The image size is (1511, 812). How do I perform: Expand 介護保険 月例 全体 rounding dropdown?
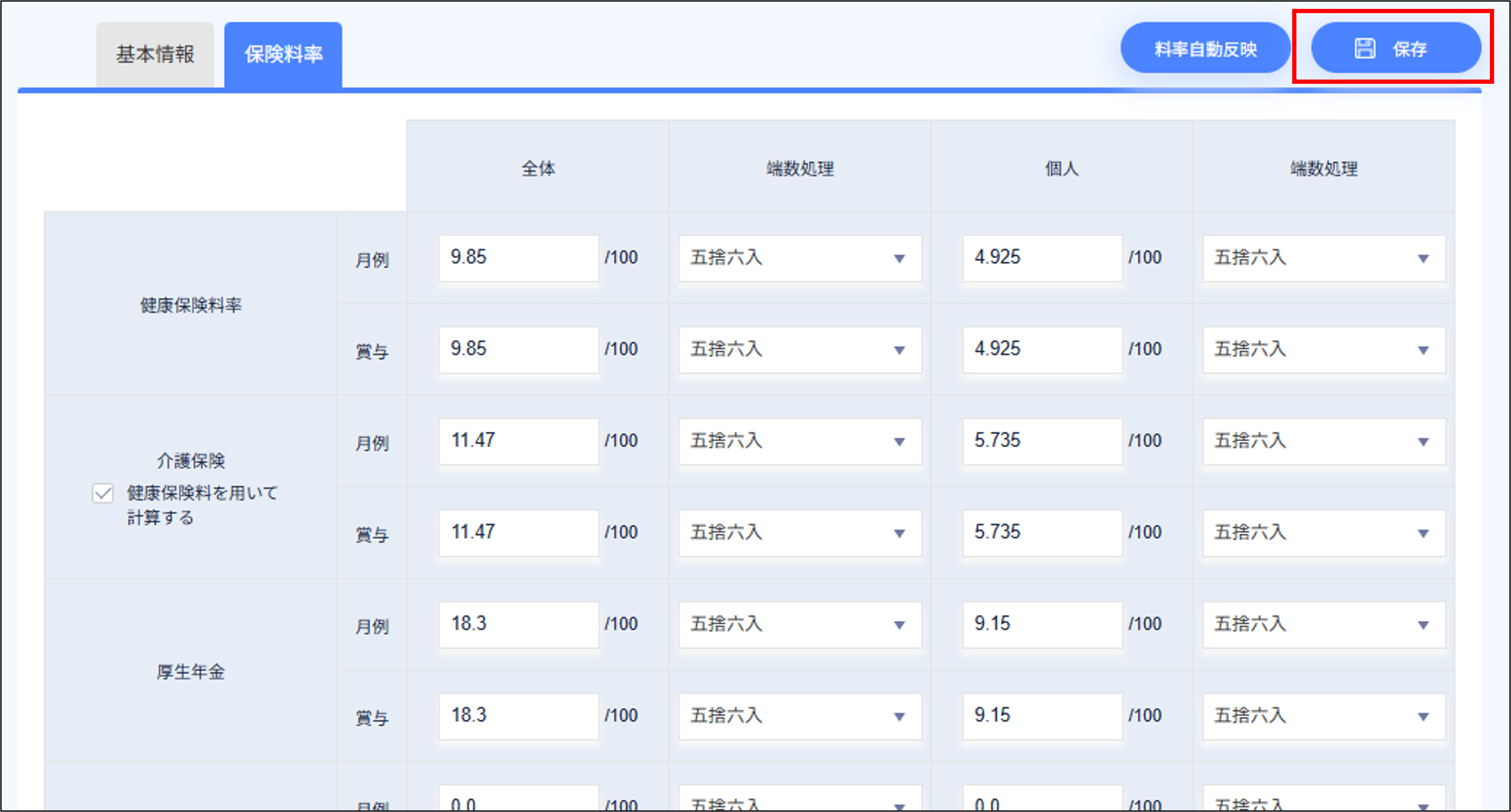coord(800,441)
